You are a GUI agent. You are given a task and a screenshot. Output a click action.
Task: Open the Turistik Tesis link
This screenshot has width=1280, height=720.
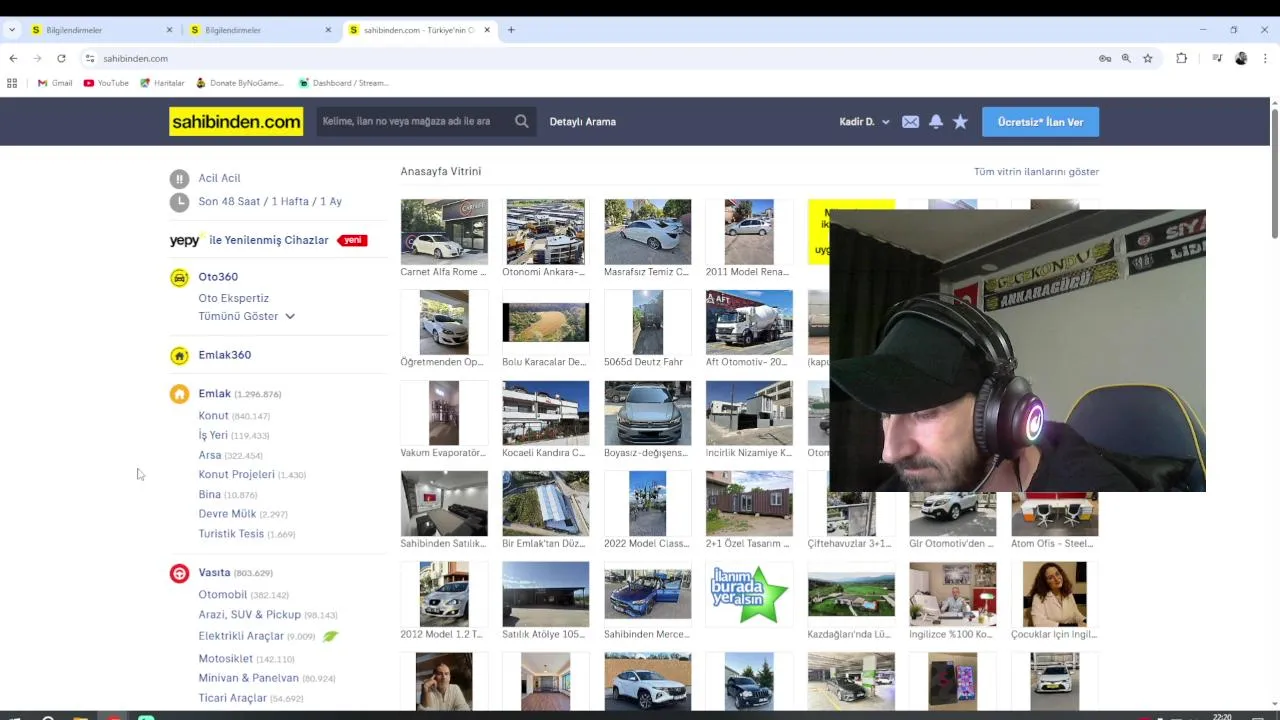[x=231, y=534]
